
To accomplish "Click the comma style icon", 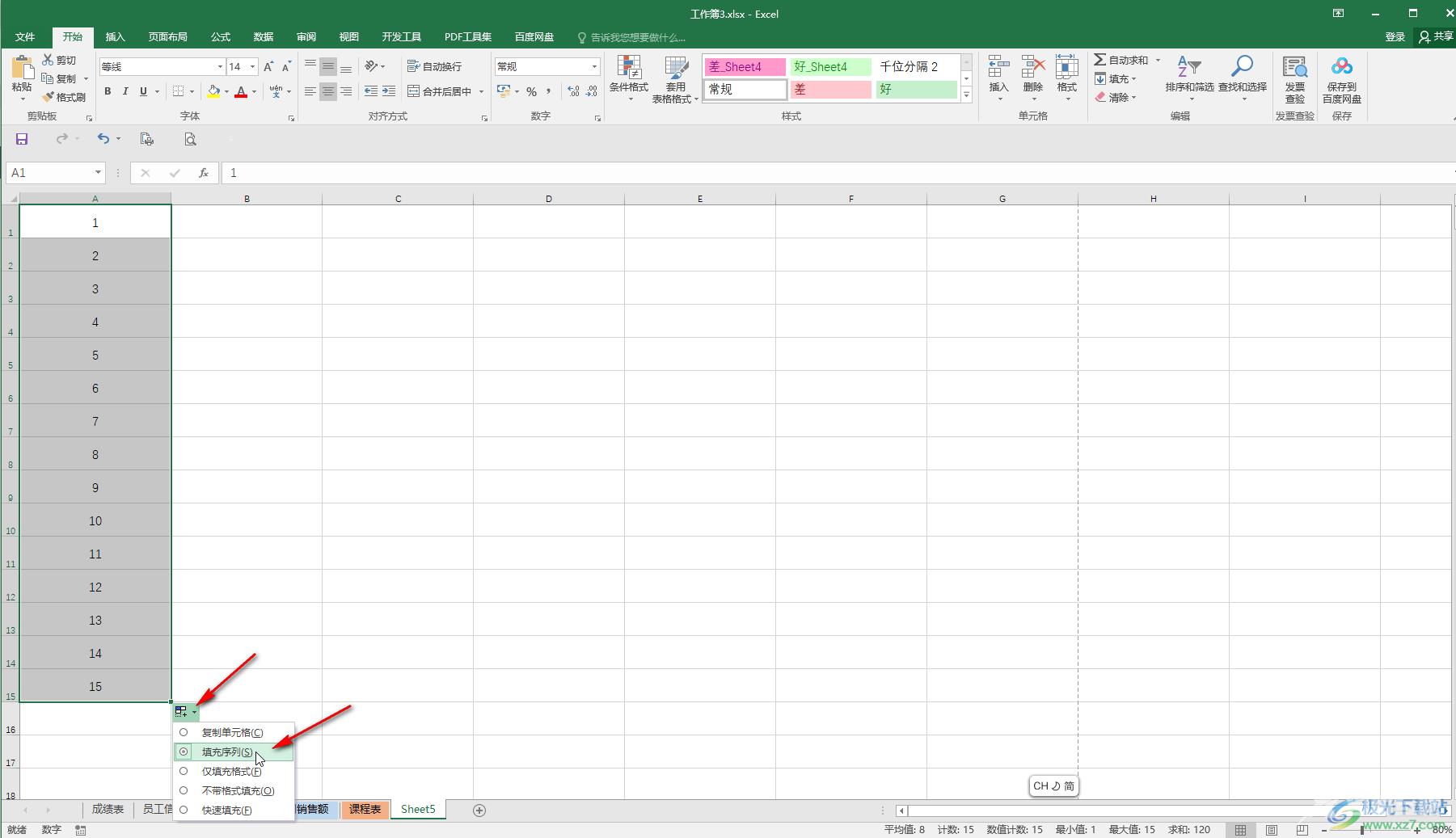I will pyautogui.click(x=548, y=91).
